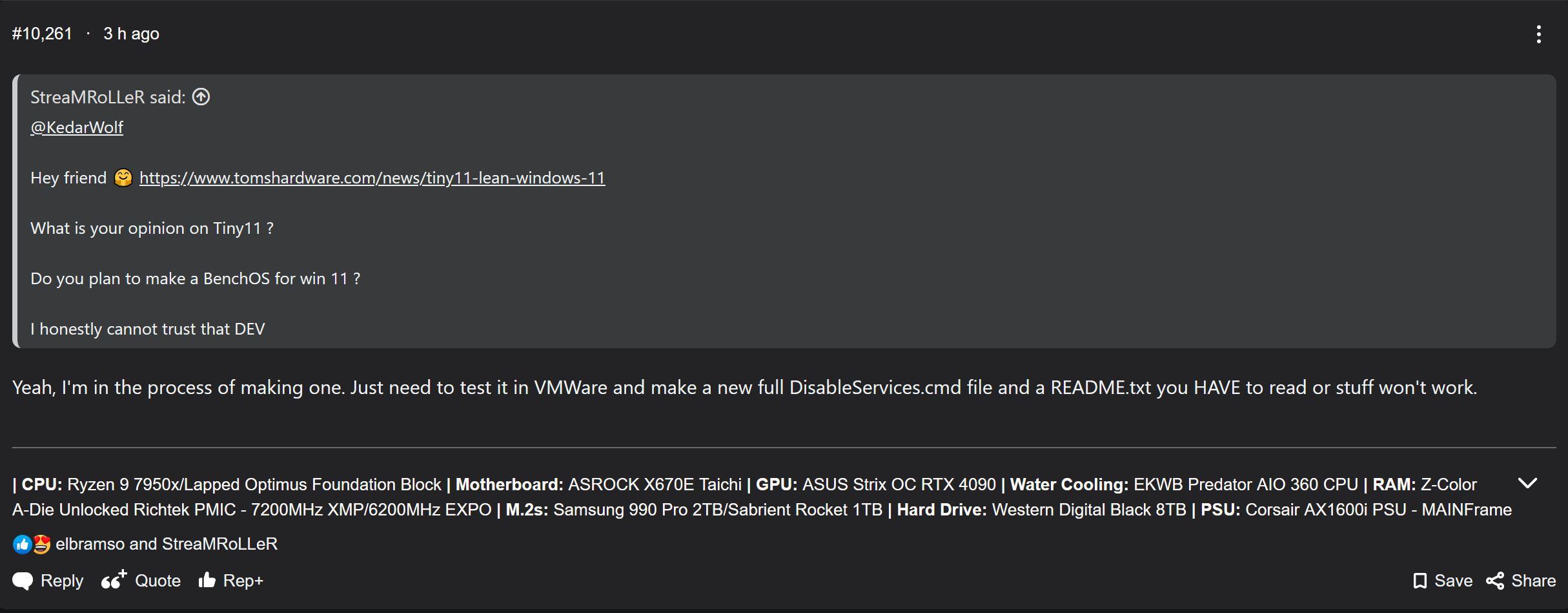Click the Save button label
The width and height of the screenshot is (1568, 613).
(x=1453, y=581)
